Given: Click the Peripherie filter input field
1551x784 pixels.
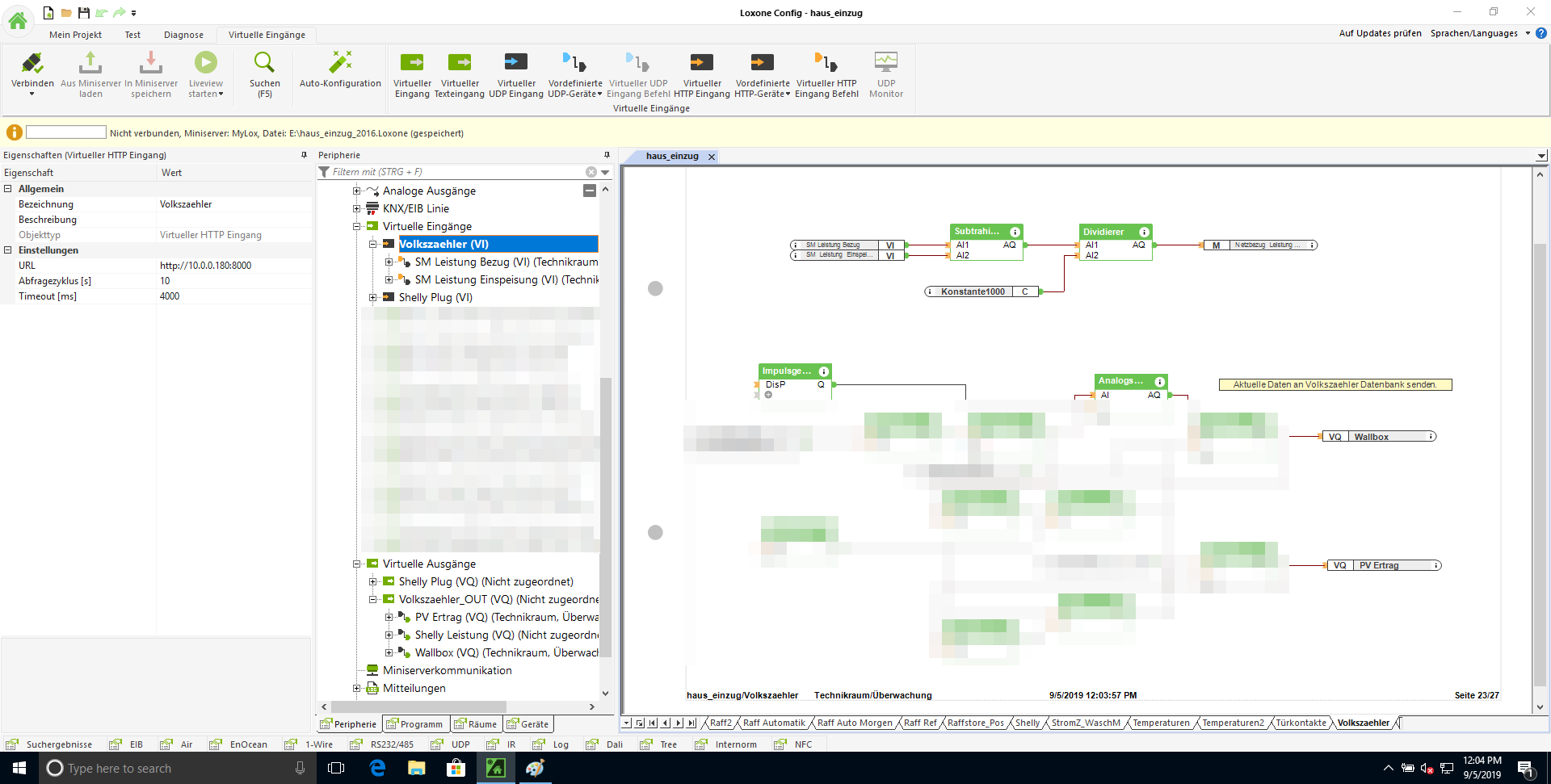Looking at the screenshot, I should pos(456,172).
